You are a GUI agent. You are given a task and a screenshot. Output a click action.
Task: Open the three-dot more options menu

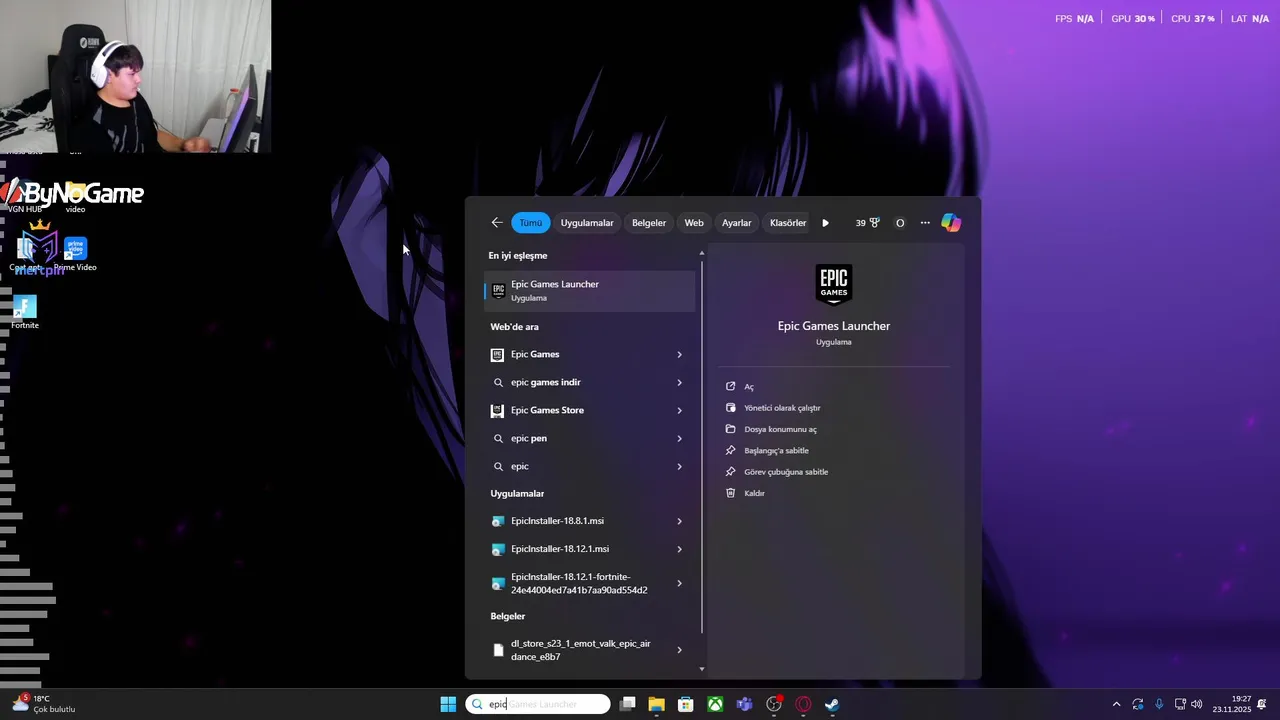(x=925, y=223)
